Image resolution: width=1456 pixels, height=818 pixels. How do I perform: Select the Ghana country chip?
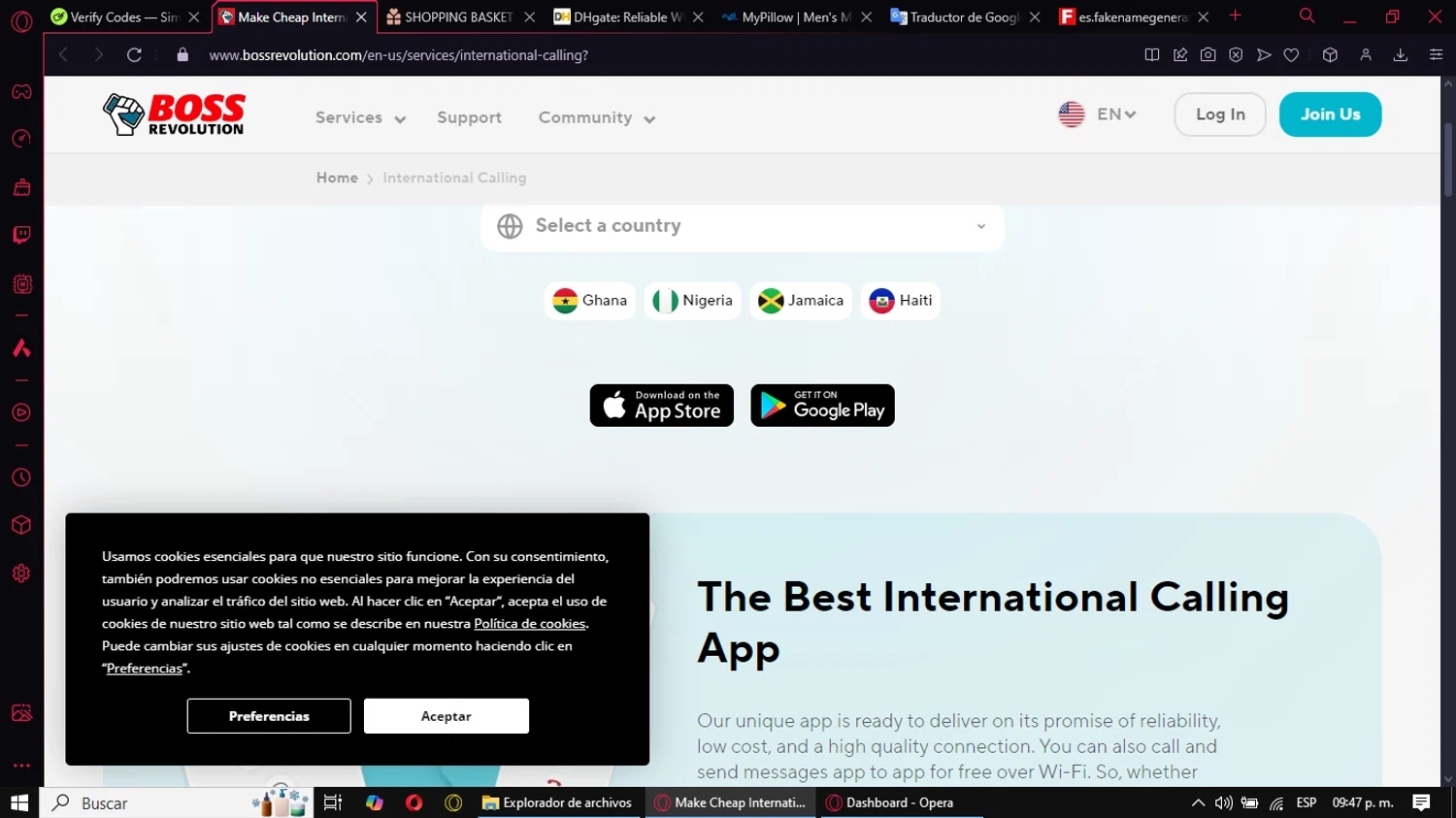click(590, 301)
